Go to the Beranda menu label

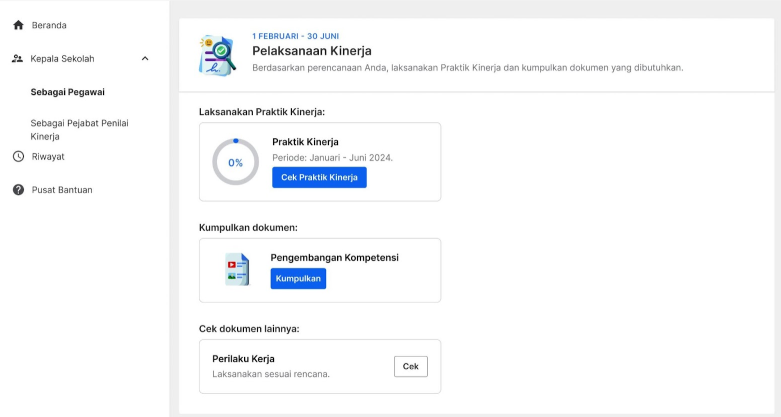coord(49,25)
